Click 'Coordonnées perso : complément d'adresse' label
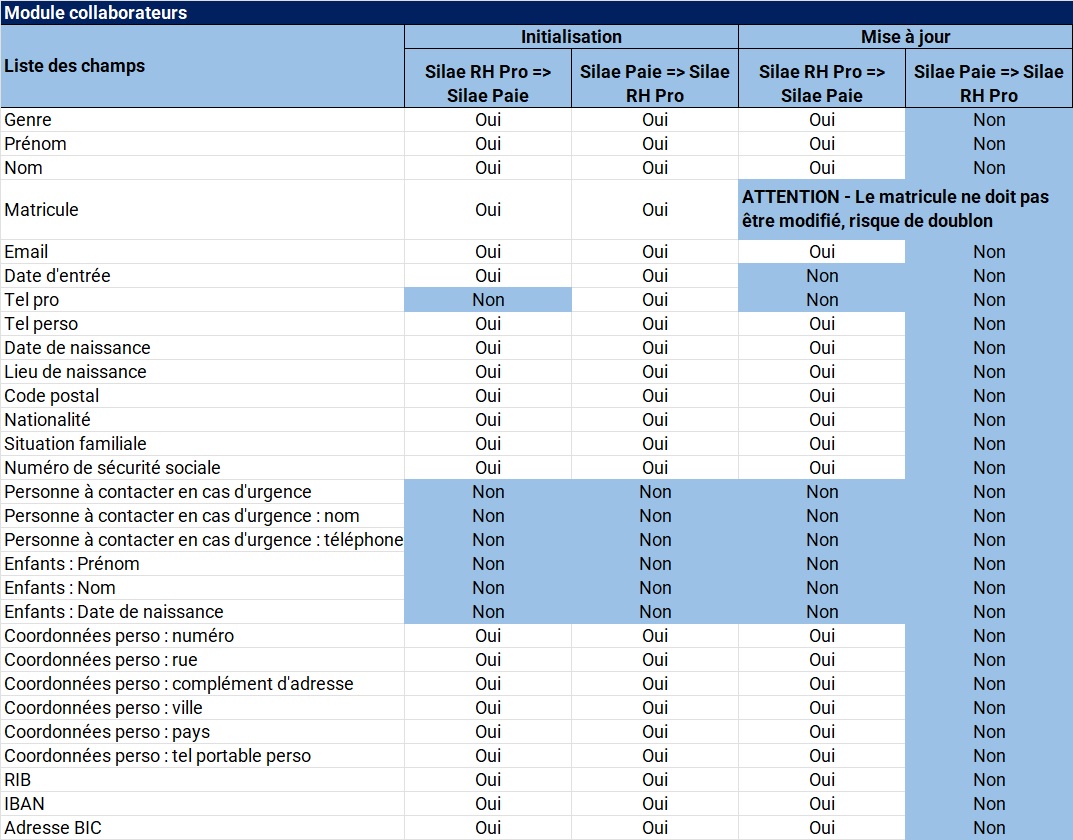 179,683
